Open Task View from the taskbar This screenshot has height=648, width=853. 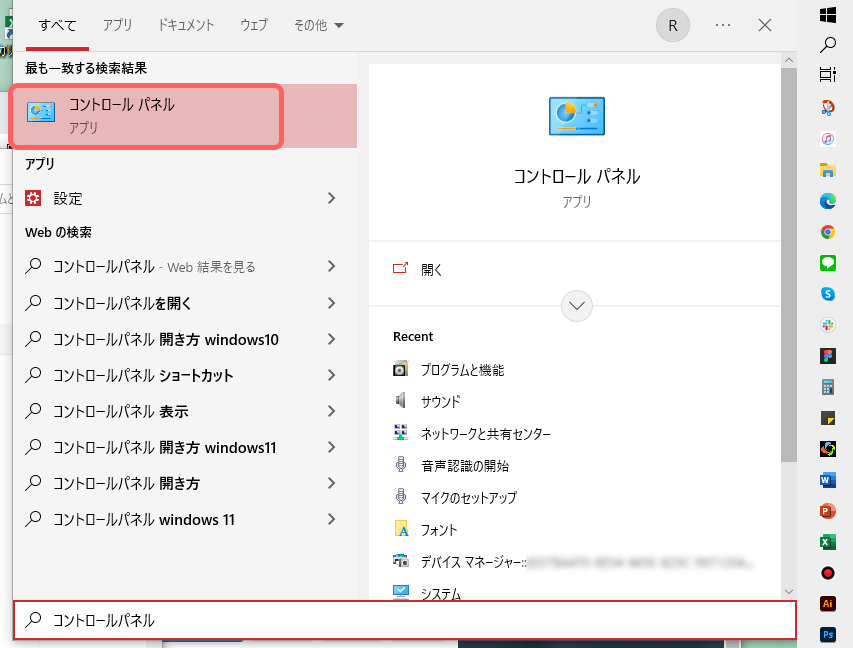coord(827,75)
